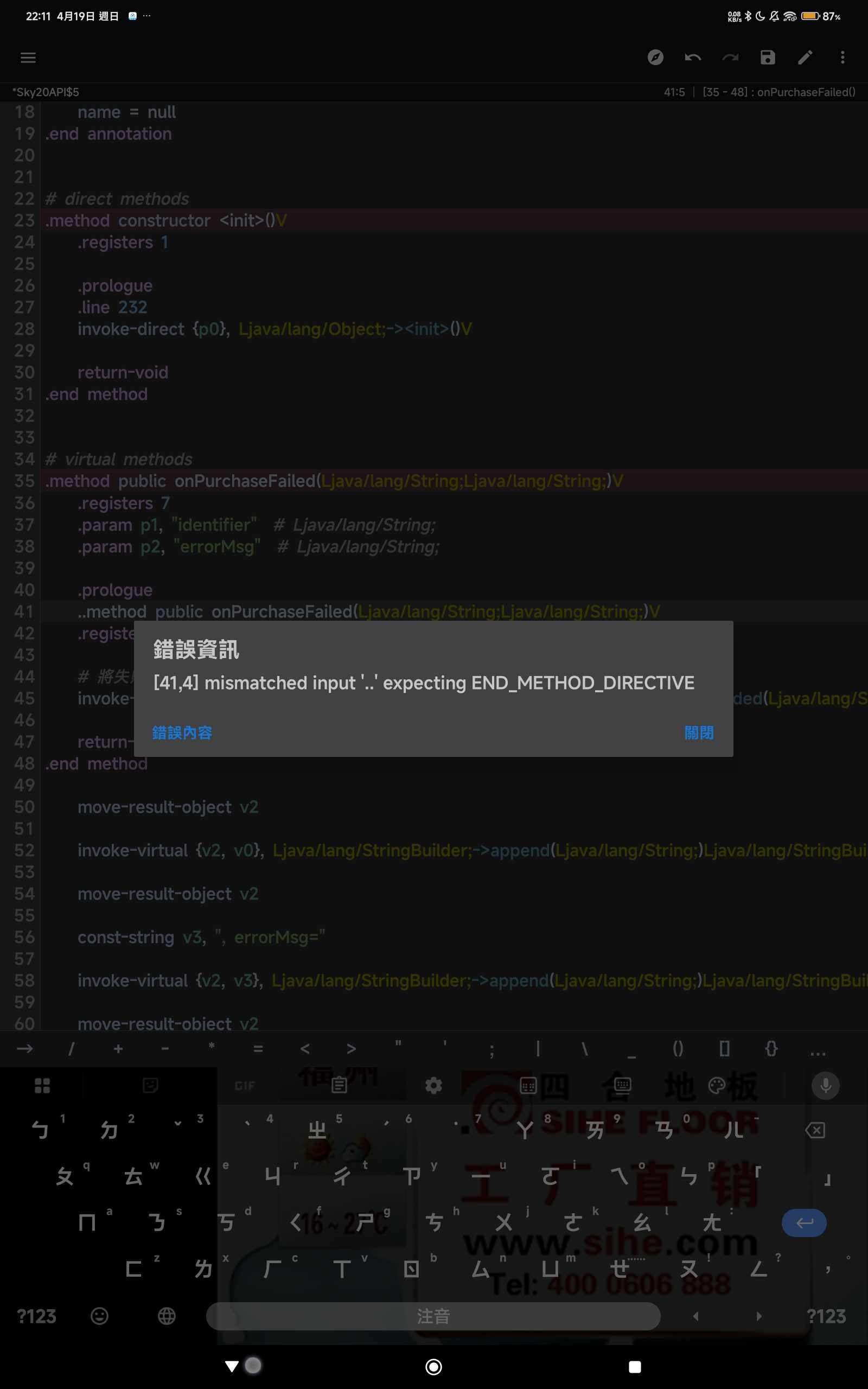Close the error dialog with 關閉

pos(699,732)
